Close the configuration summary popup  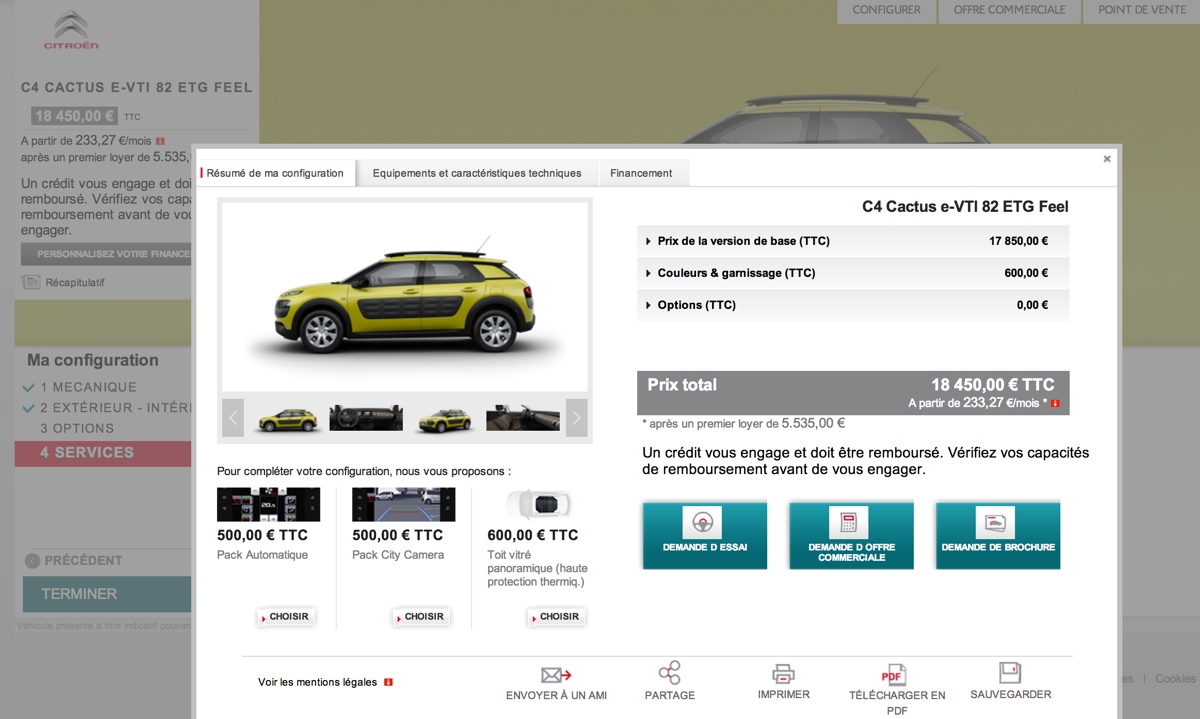(1107, 159)
